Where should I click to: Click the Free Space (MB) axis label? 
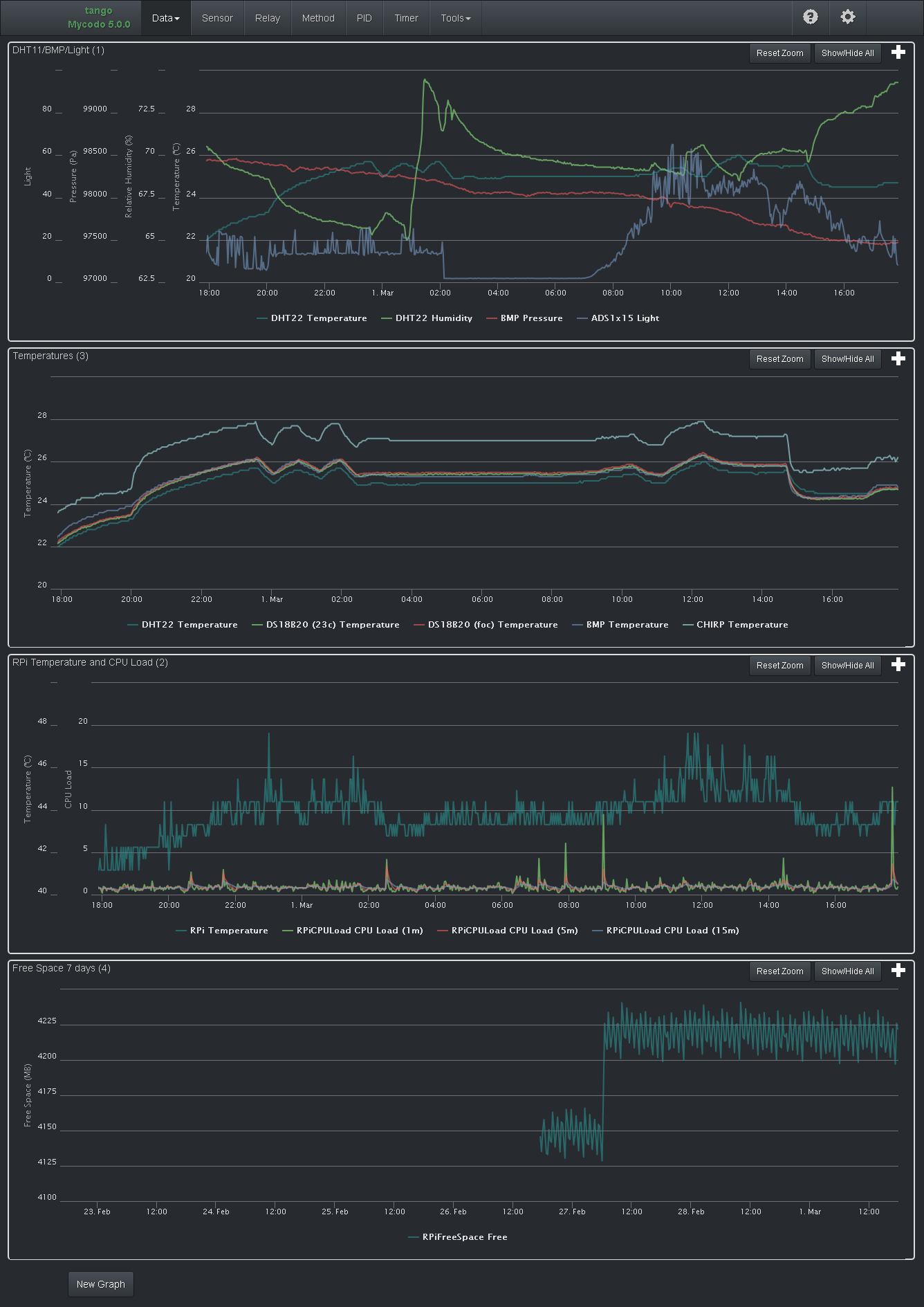coord(28,1095)
